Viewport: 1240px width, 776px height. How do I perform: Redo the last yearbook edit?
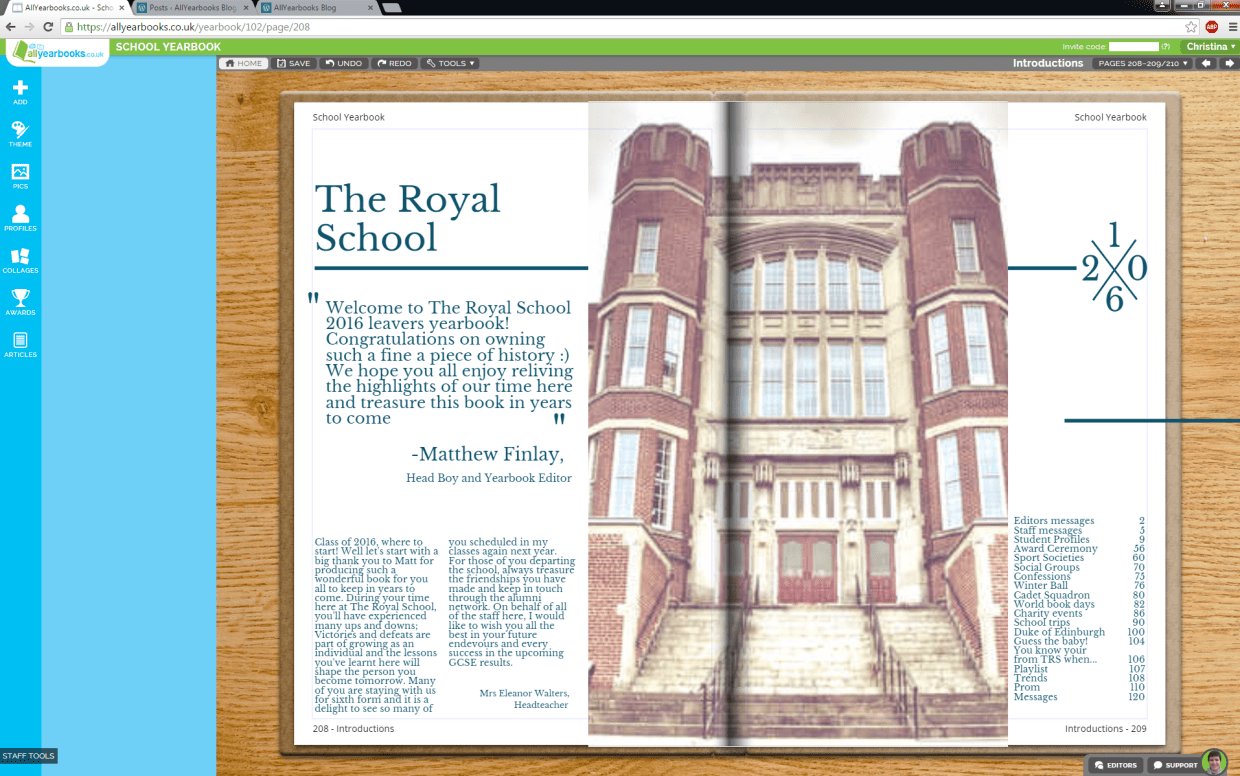(x=395, y=63)
